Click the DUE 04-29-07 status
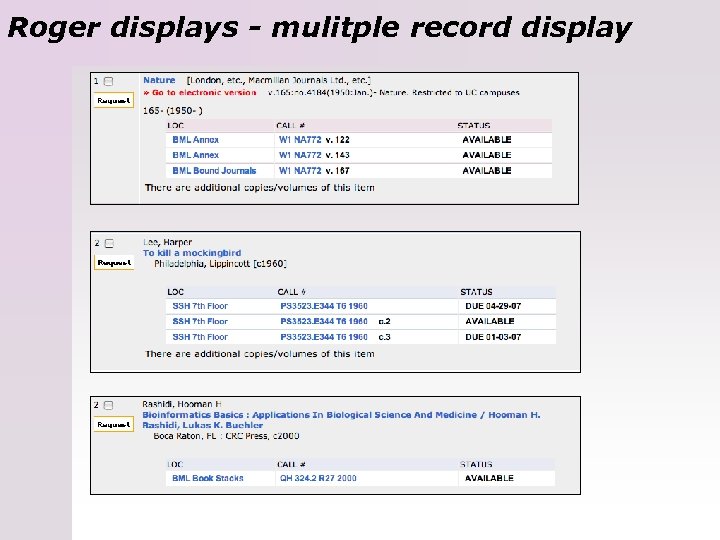The image size is (720, 540). click(493, 306)
